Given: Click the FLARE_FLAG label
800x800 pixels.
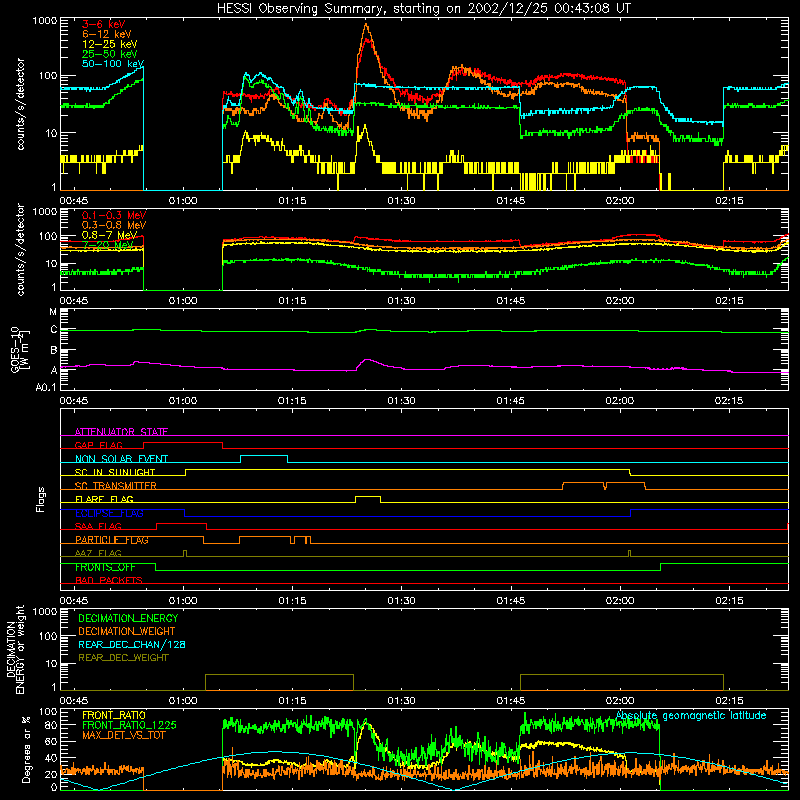Looking at the screenshot, I should (104, 499).
